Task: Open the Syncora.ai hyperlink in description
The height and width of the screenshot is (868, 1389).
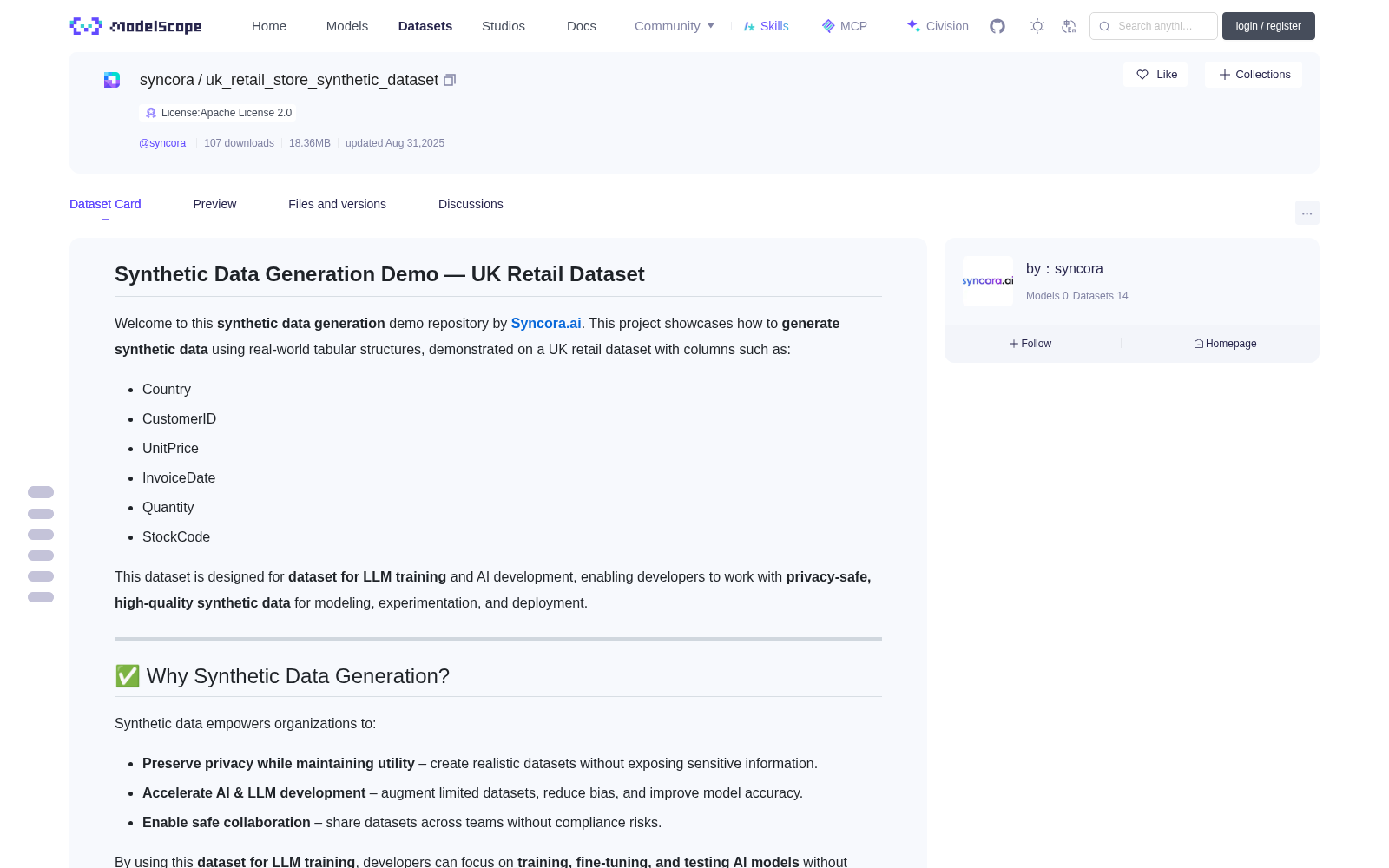Action: 546,323
